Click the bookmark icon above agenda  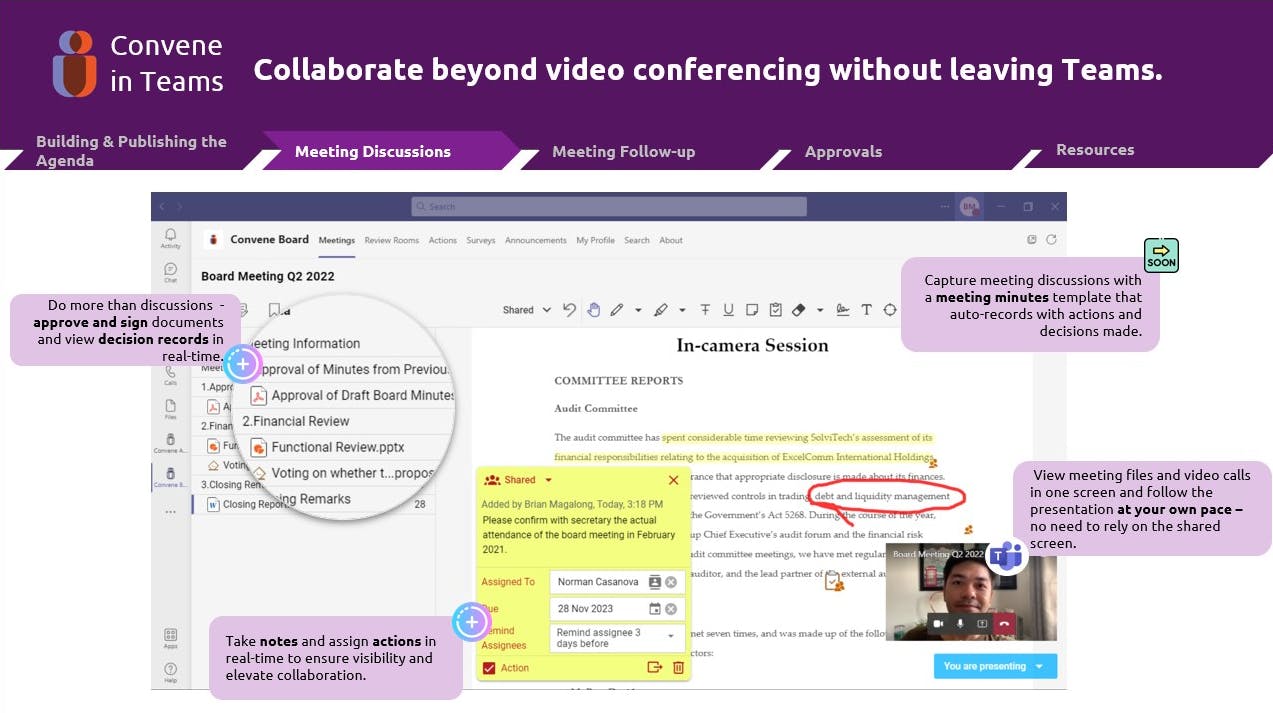[x=274, y=311]
